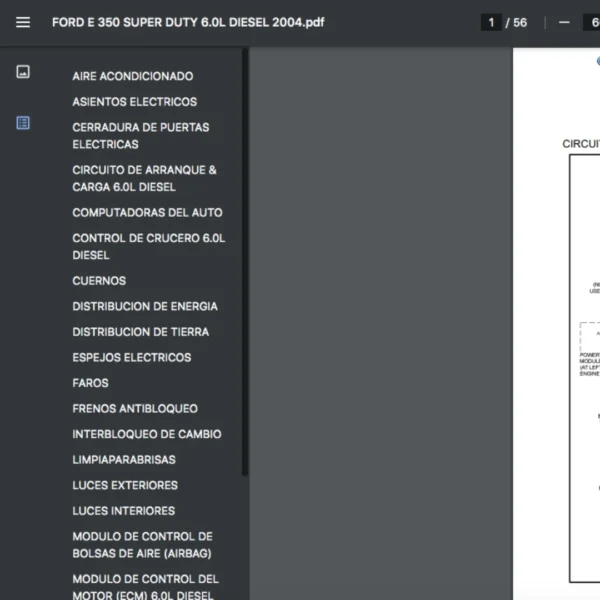This screenshot has width=600, height=600.
Task: Click the outline panel scrollbar
Action: [x=245, y=262]
